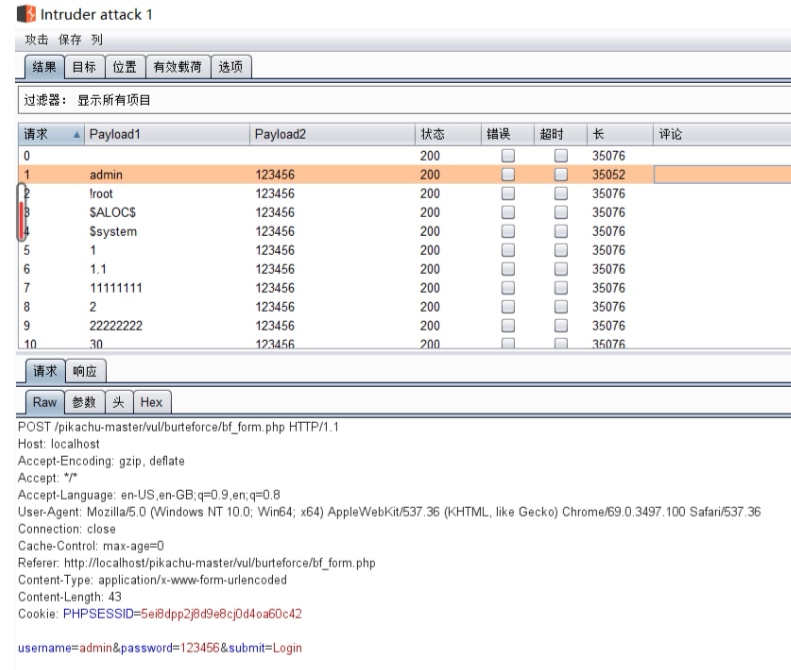The width and height of the screenshot is (791, 670).
Task: Toggle 错误 checkbox in 22222222 row
Action: (x=508, y=326)
